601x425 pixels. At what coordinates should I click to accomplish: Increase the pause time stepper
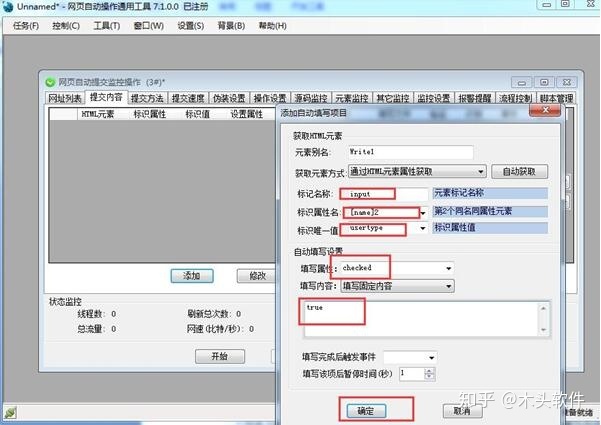(x=430, y=371)
